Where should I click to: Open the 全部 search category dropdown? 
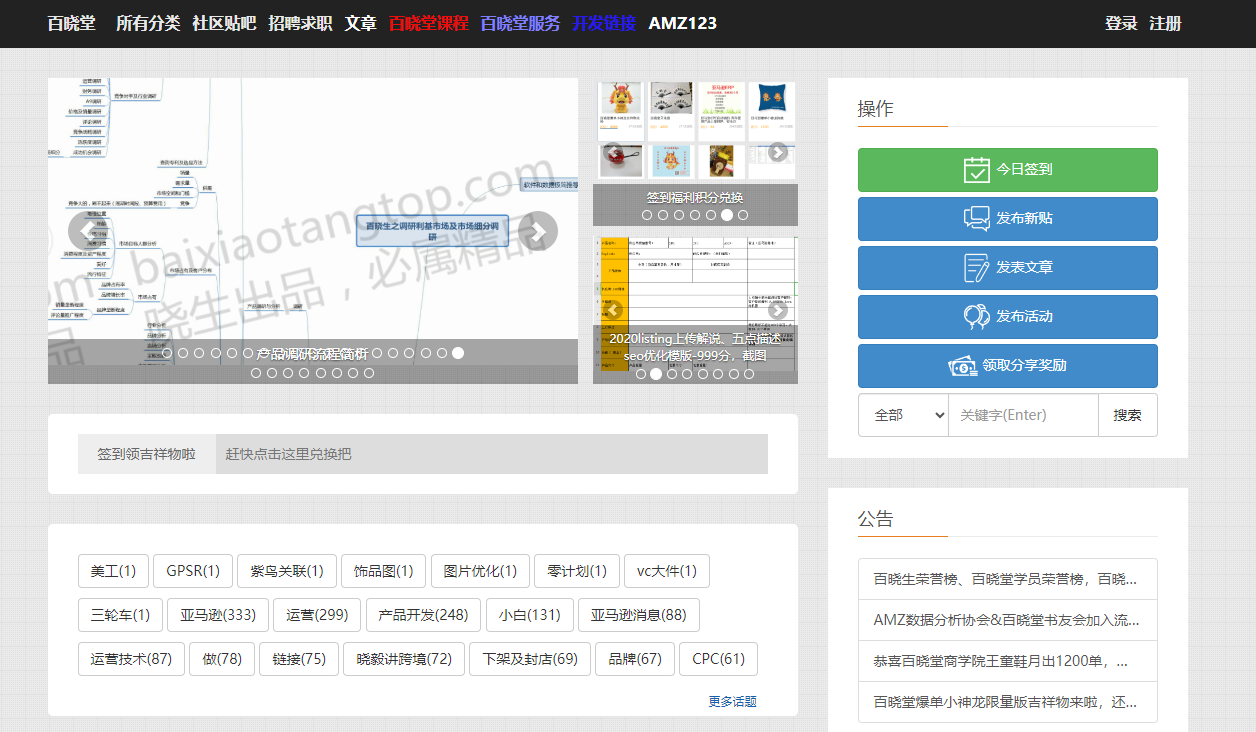pos(903,415)
